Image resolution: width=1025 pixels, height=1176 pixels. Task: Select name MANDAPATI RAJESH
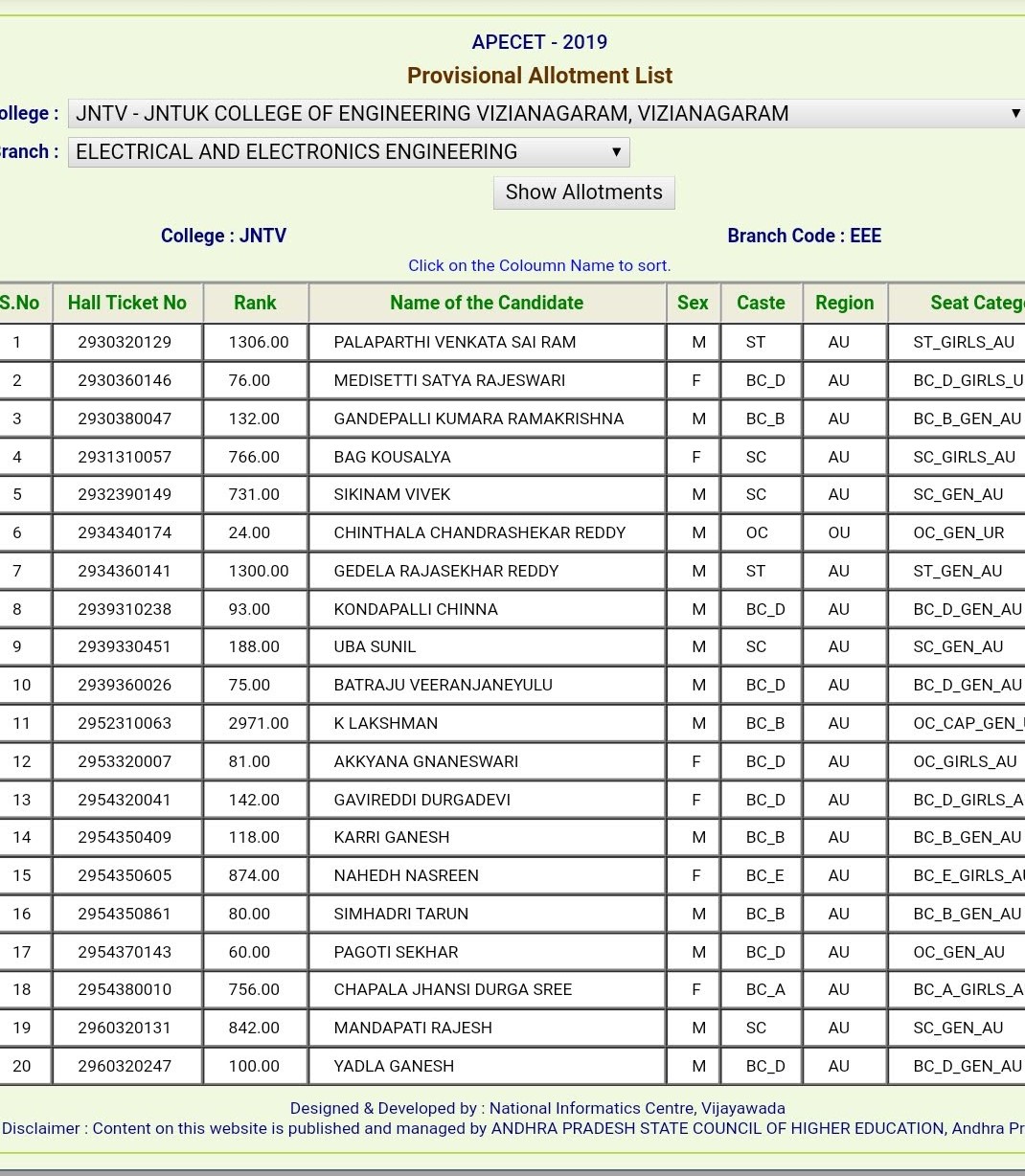click(x=413, y=1028)
